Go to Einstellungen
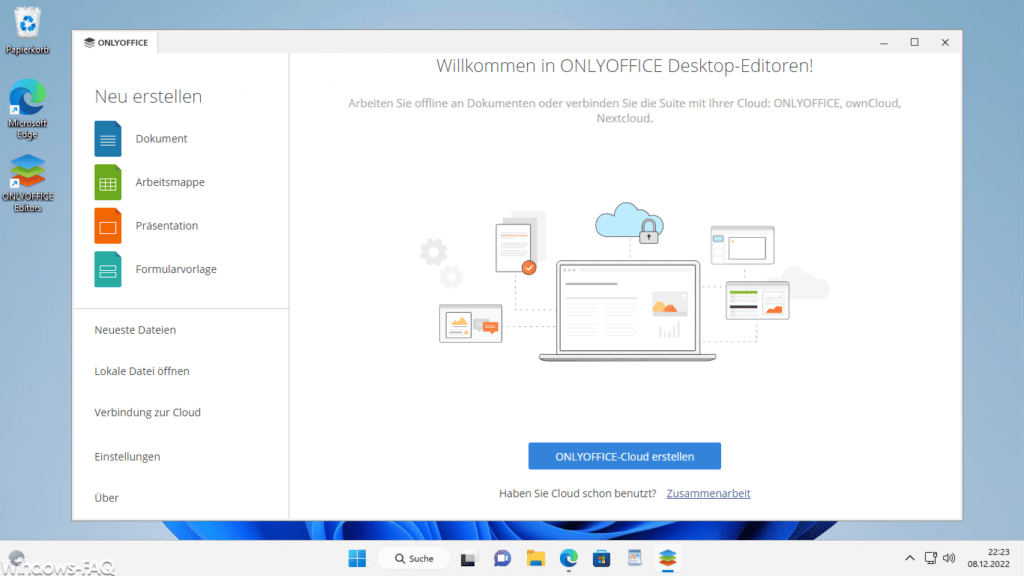 coord(127,456)
